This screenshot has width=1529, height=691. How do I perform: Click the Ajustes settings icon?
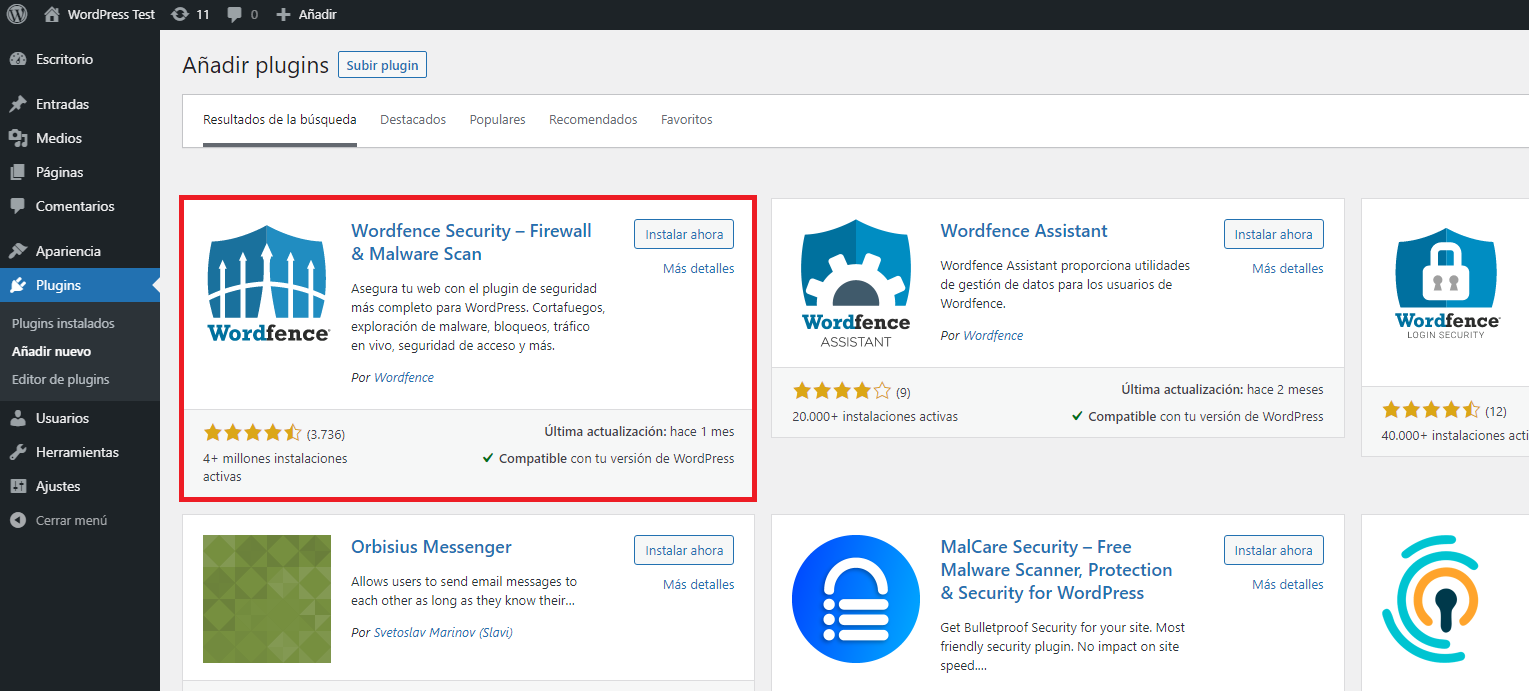tap(18, 486)
